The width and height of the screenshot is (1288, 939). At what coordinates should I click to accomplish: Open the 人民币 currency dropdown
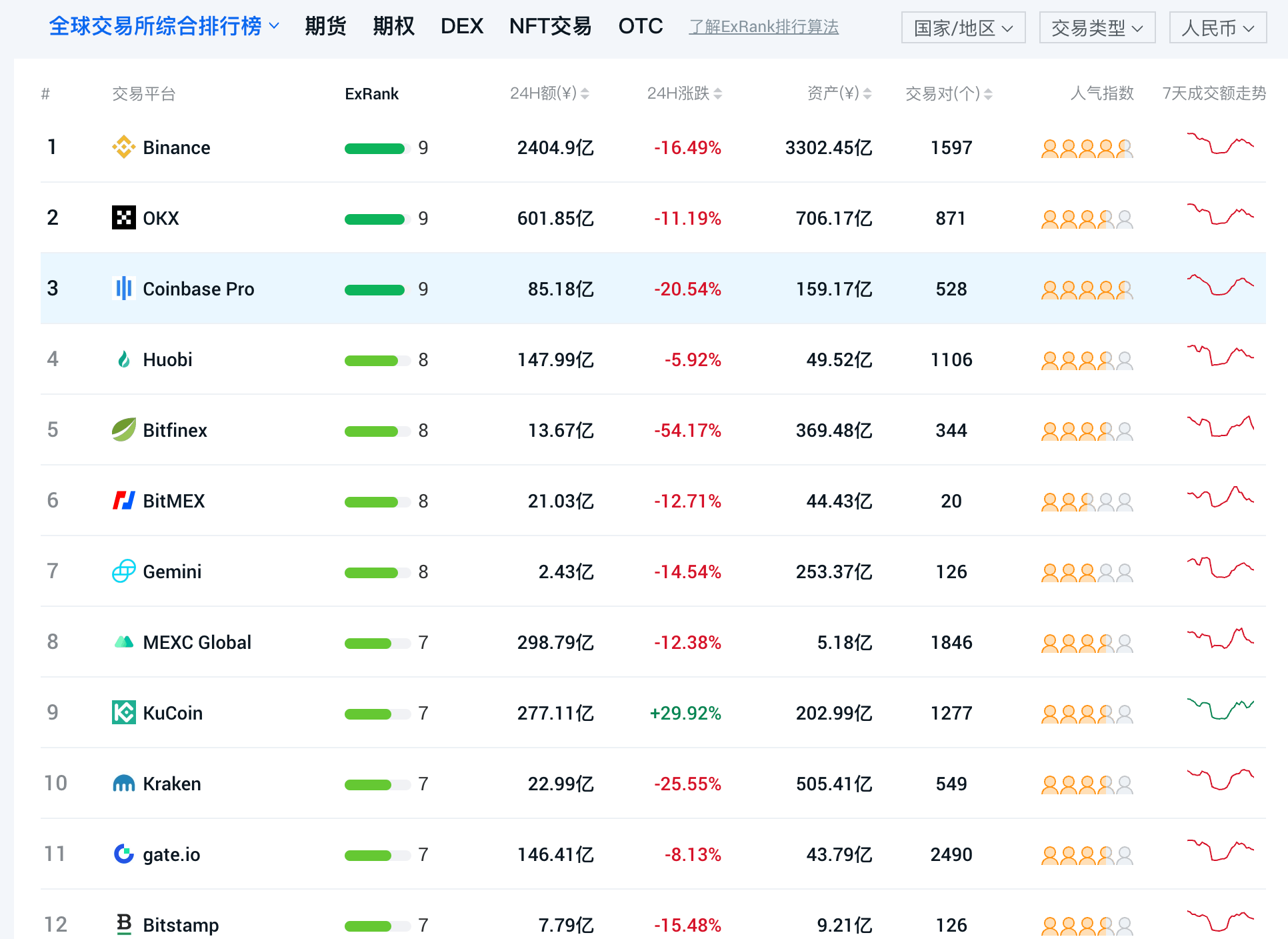1218,27
